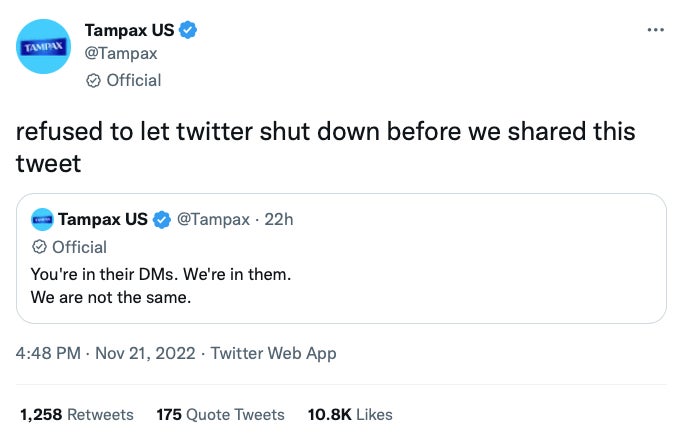Click the Official label under the handle
The image size is (684, 436).
tap(133, 80)
